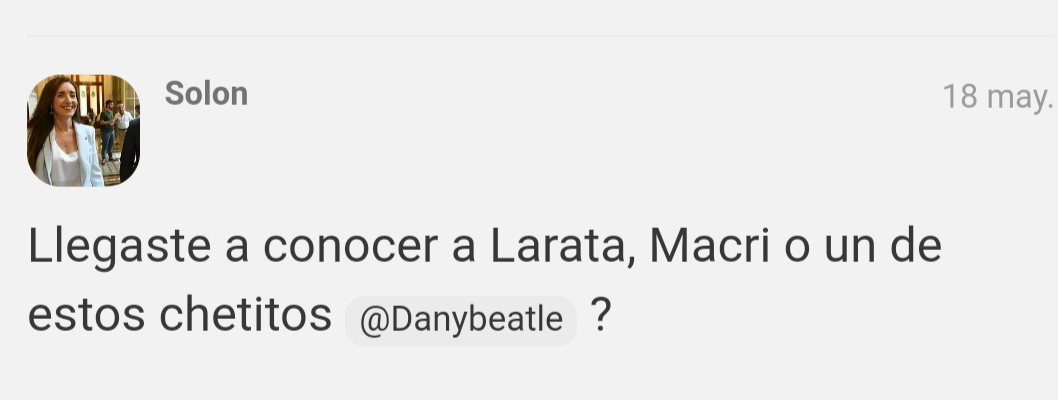Click the @ symbol in the Danybeatle chip
The image size is (1058, 400).
pyautogui.click(x=374, y=320)
